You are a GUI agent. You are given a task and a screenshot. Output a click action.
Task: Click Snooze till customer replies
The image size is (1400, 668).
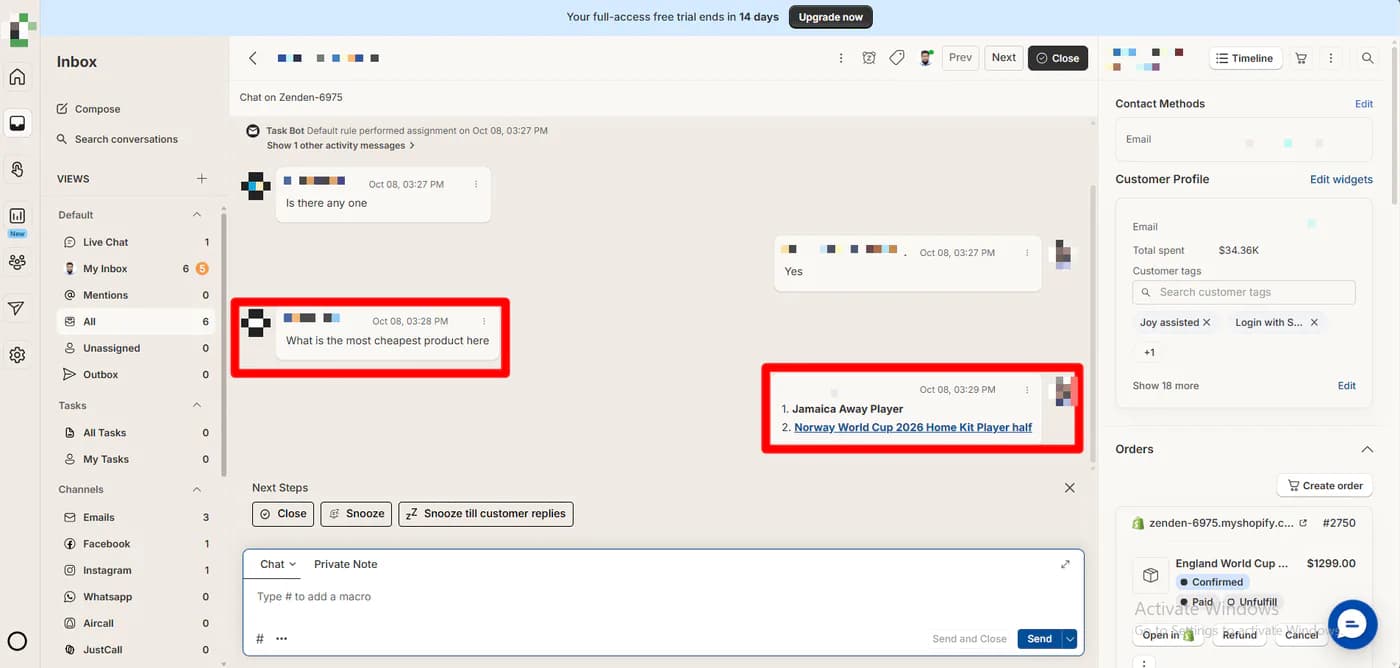[485, 514]
